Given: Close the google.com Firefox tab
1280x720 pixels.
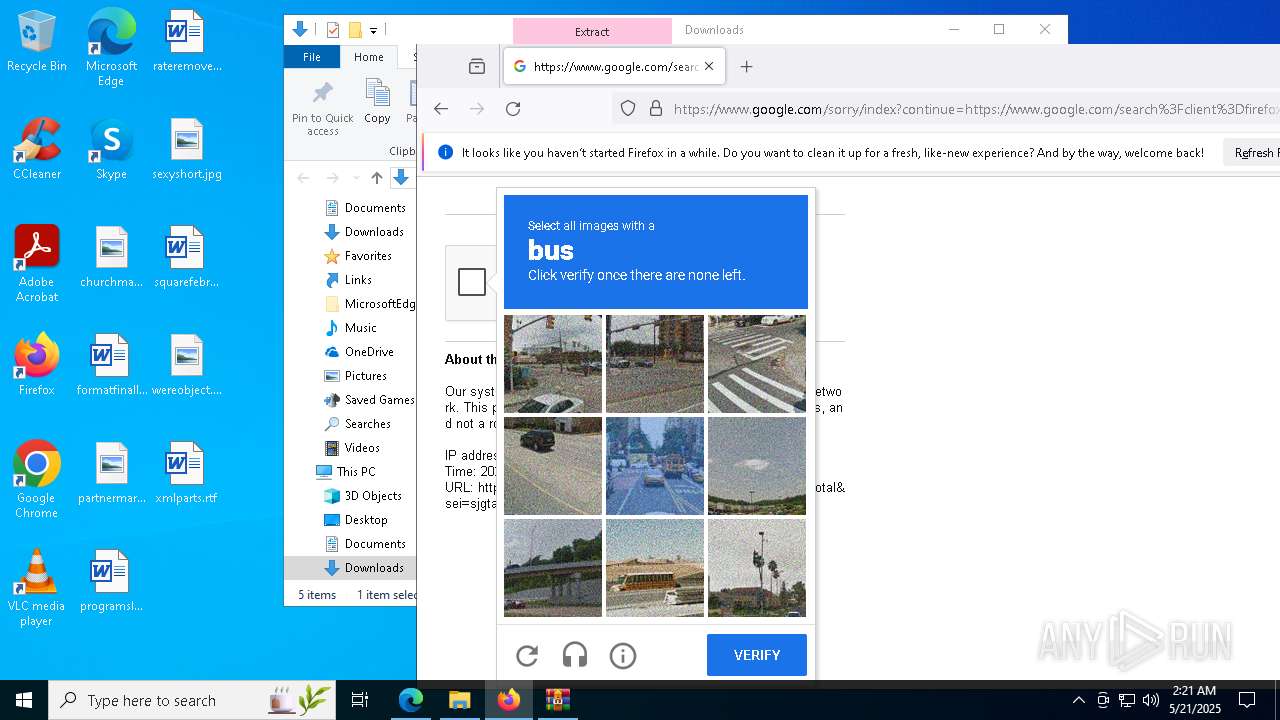Looking at the screenshot, I should click(709, 67).
